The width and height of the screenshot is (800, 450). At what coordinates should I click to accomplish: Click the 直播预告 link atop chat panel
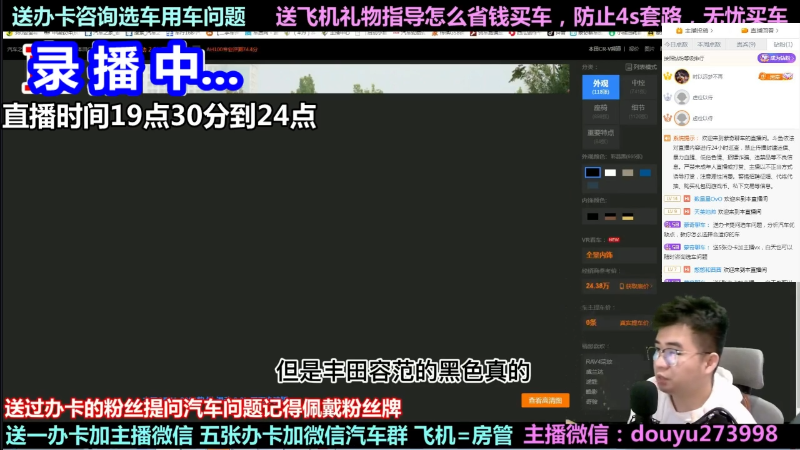pos(760,31)
